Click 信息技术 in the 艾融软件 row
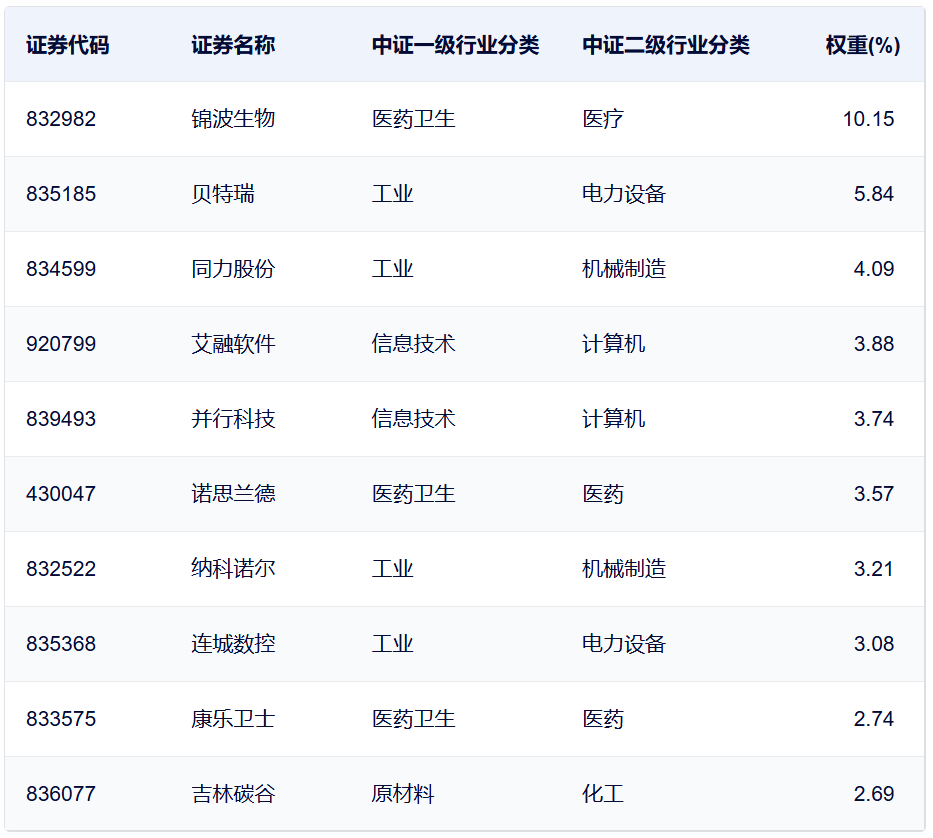This screenshot has width=933, height=838. (x=414, y=344)
